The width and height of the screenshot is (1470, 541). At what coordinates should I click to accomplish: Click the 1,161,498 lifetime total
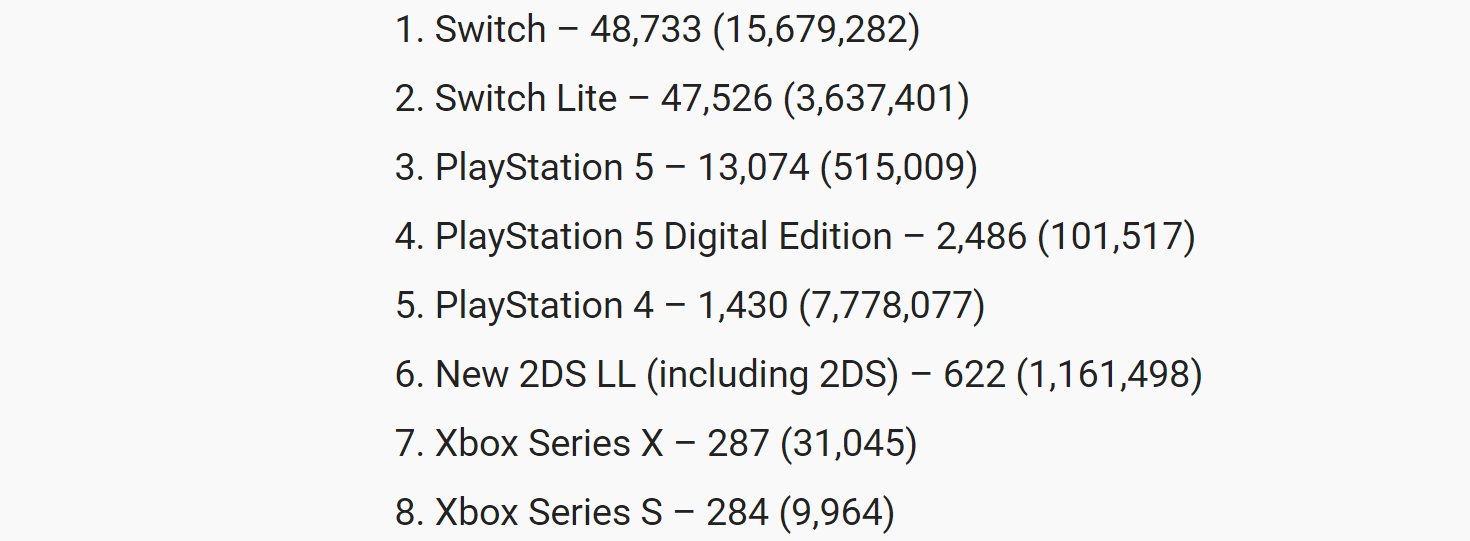(x=1109, y=375)
